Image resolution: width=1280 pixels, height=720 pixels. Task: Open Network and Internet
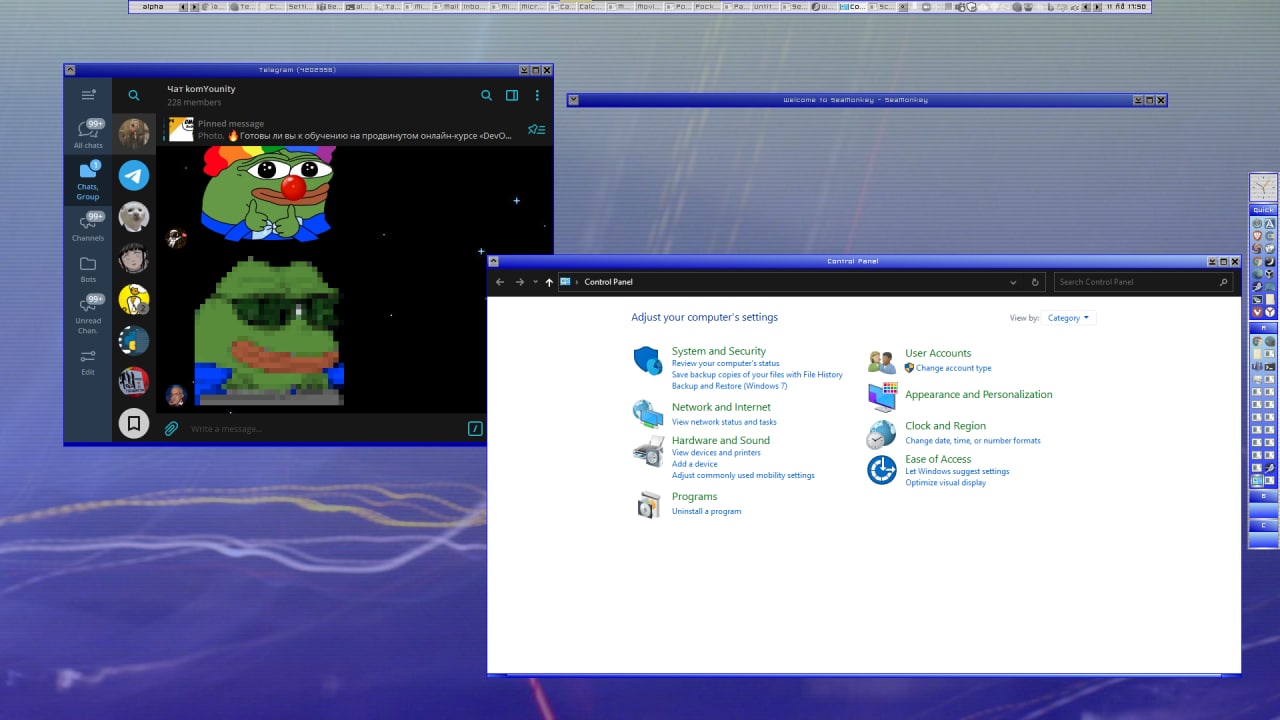tap(721, 407)
